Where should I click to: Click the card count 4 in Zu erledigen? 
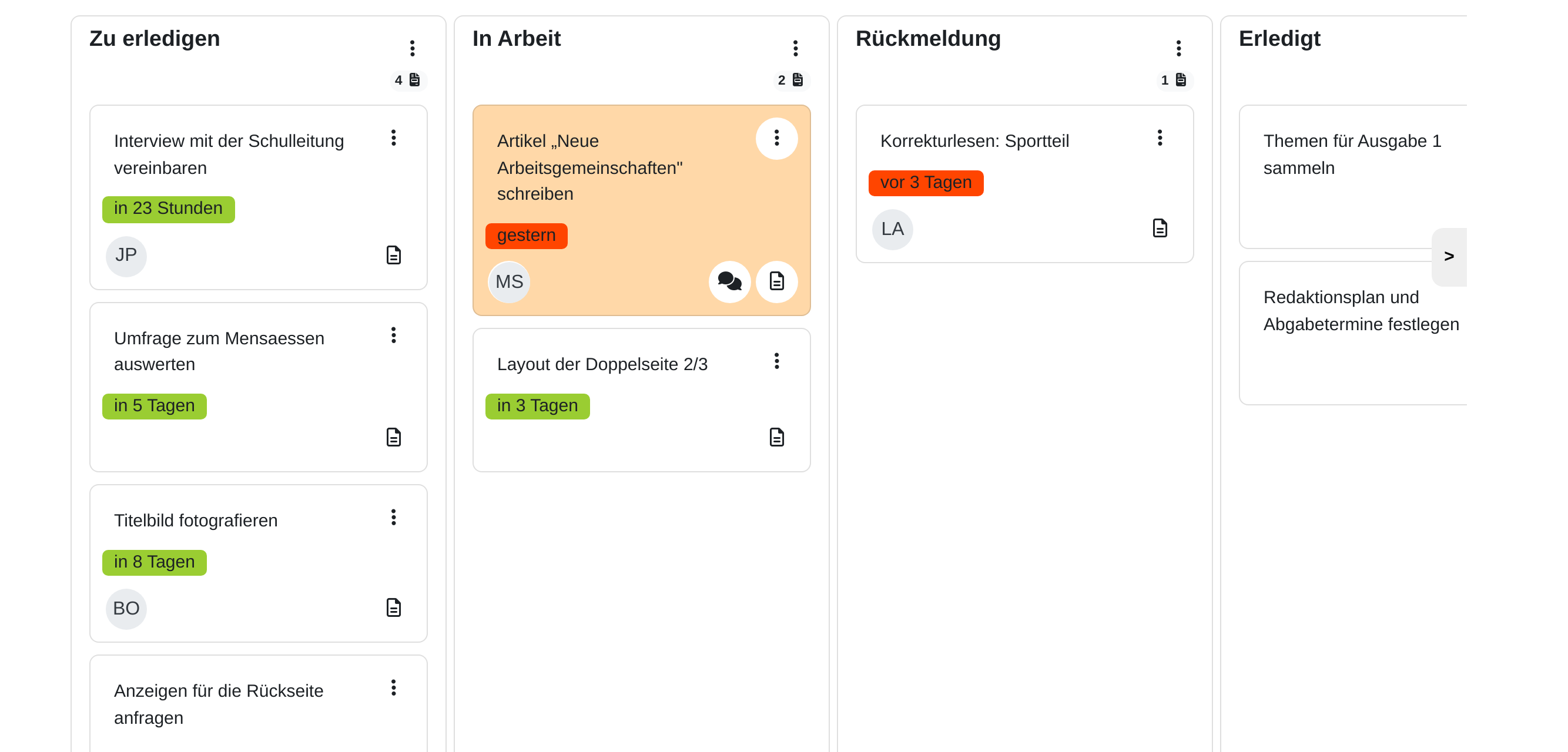tap(408, 80)
